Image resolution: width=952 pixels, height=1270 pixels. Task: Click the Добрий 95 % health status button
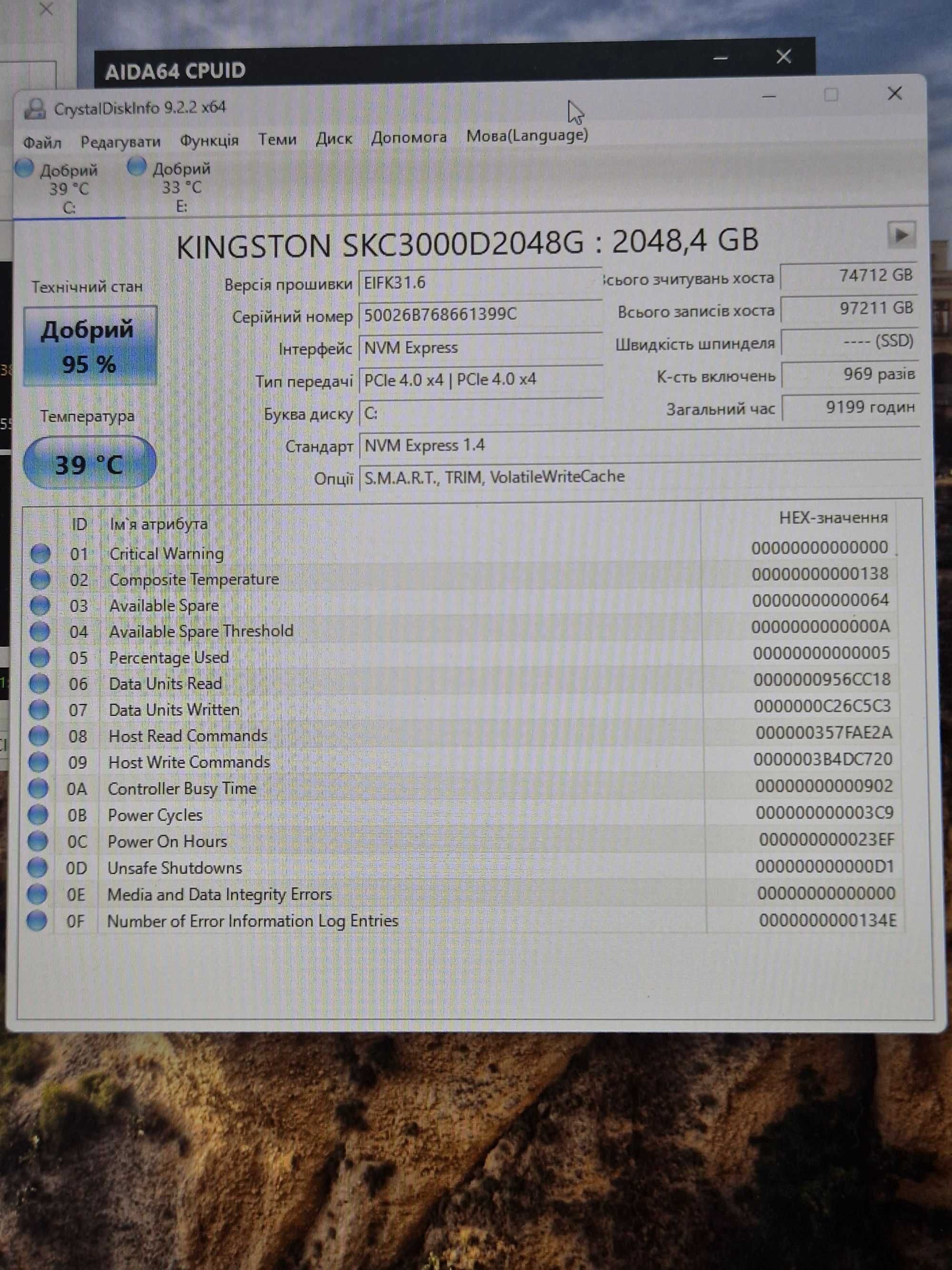(x=89, y=346)
